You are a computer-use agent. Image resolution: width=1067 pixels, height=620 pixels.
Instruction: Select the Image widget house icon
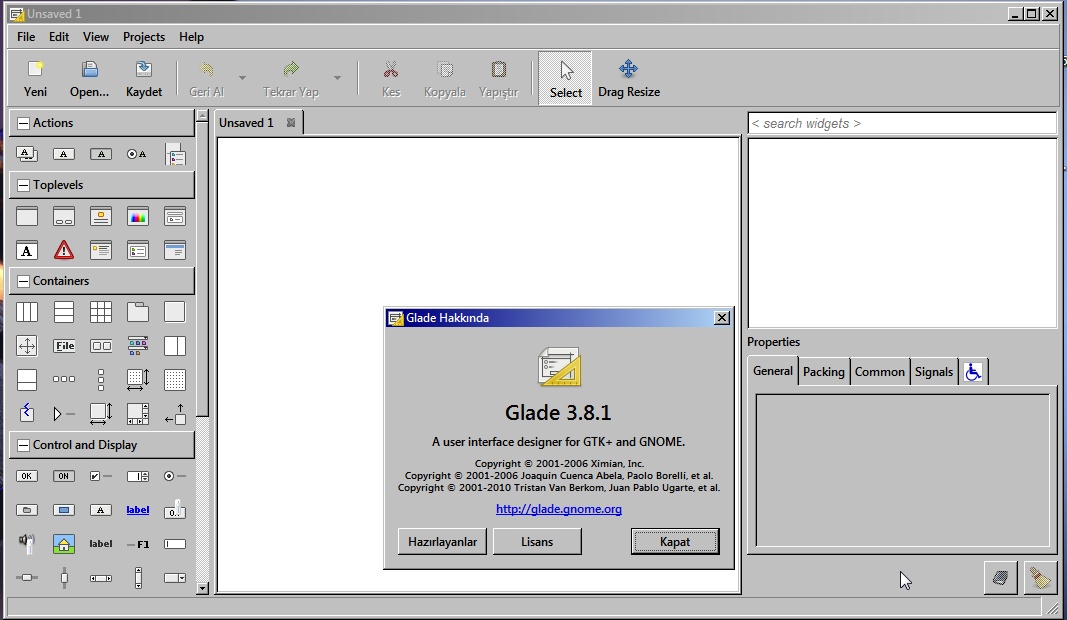click(x=64, y=543)
